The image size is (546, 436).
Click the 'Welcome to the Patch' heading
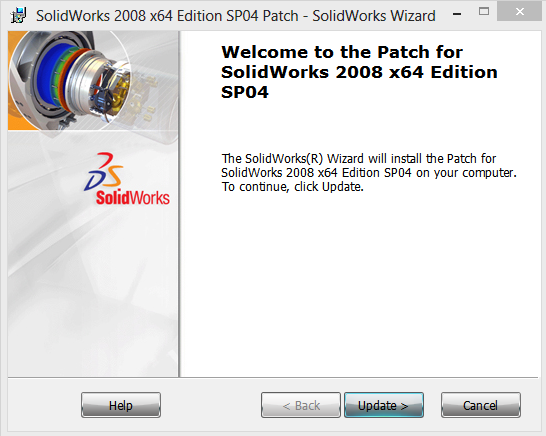(x=359, y=72)
